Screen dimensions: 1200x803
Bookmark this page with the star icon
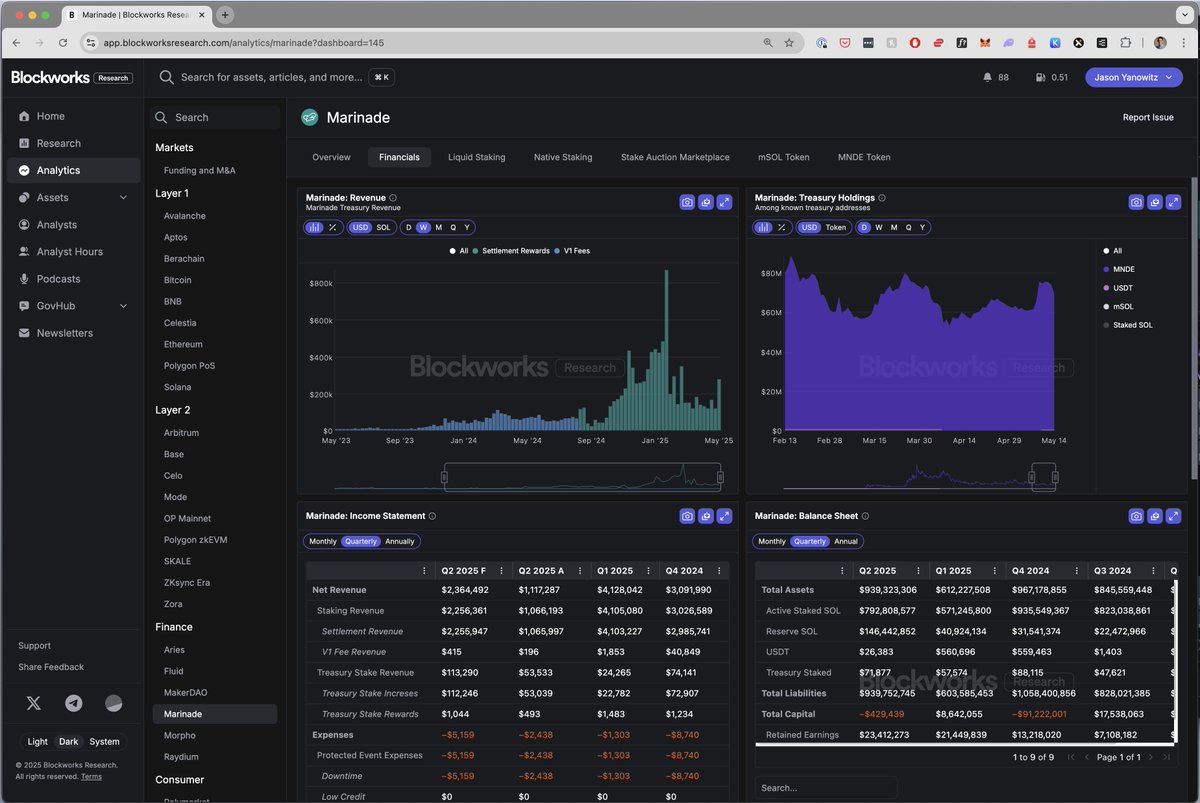click(x=789, y=43)
